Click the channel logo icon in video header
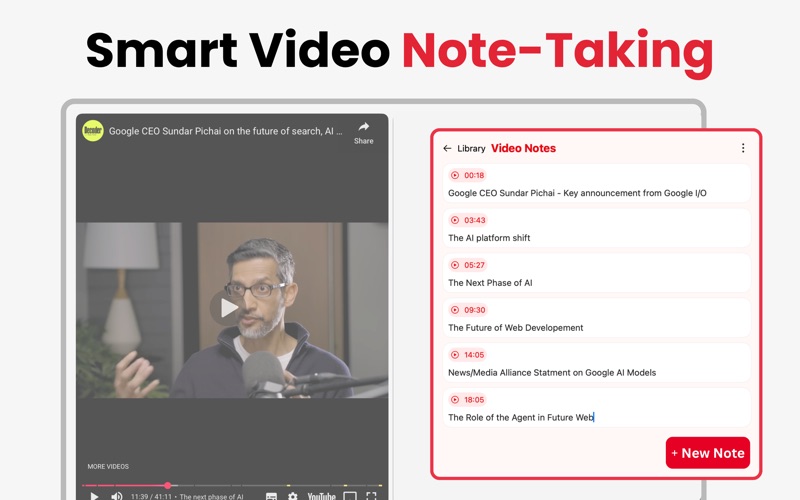 point(93,131)
